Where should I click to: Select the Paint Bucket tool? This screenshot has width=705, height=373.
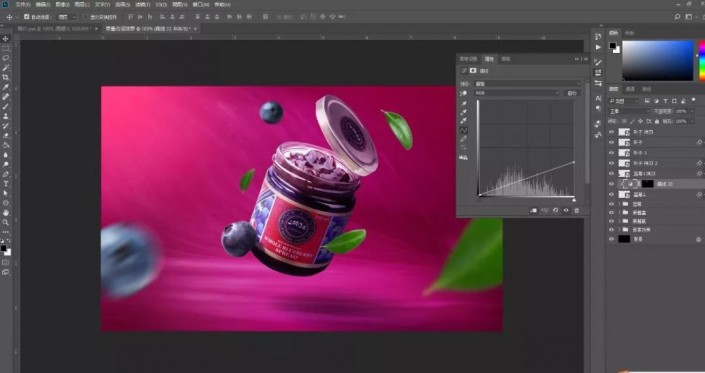pyautogui.click(x=6, y=145)
